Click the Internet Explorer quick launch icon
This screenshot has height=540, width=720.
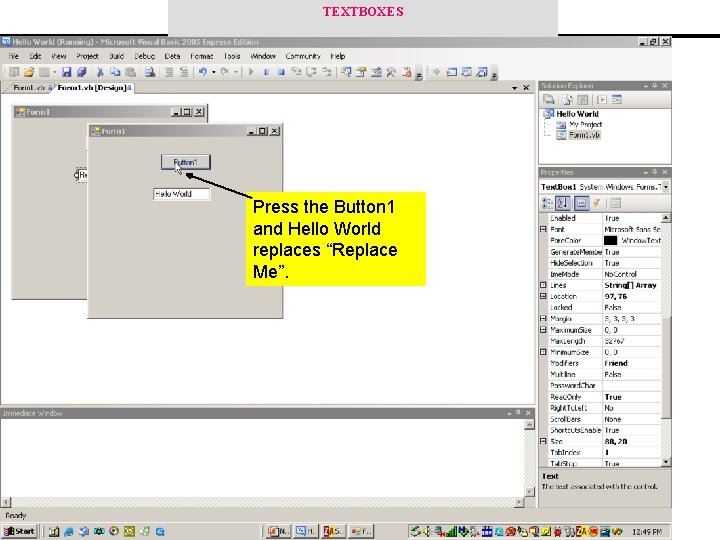pyautogui.click(x=69, y=531)
